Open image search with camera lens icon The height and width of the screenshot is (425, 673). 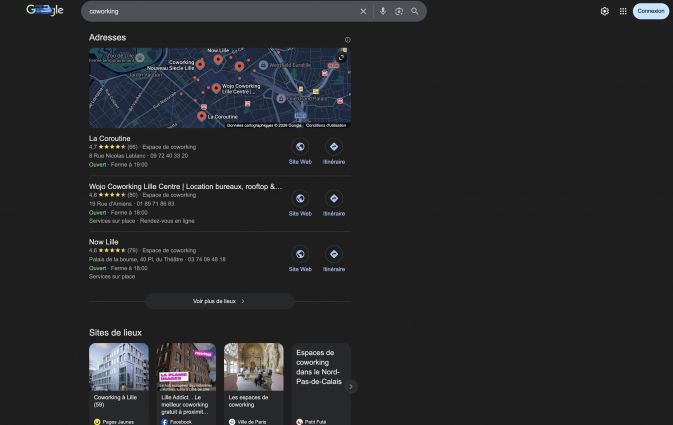point(399,12)
